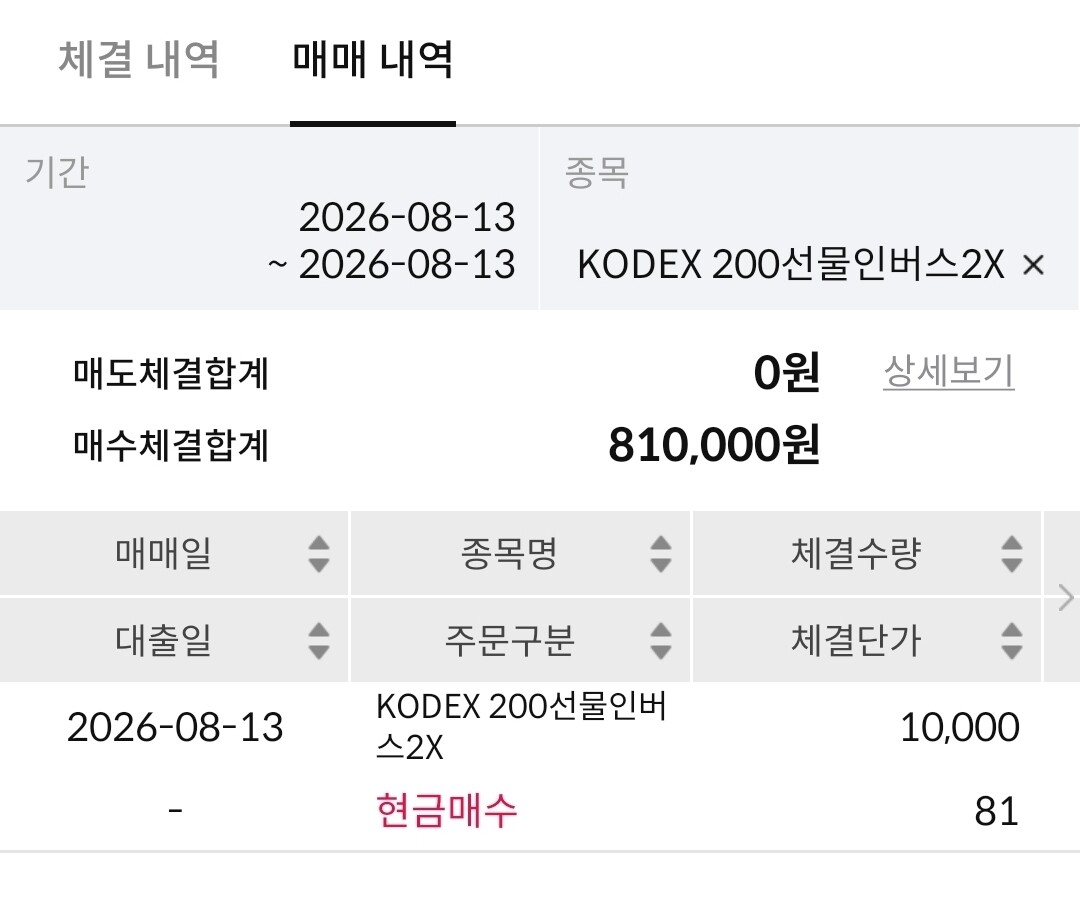The width and height of the screenshot is (1080, 905).
Task: Click the 810,000원 buy total amount
Action: click(714, 445)
